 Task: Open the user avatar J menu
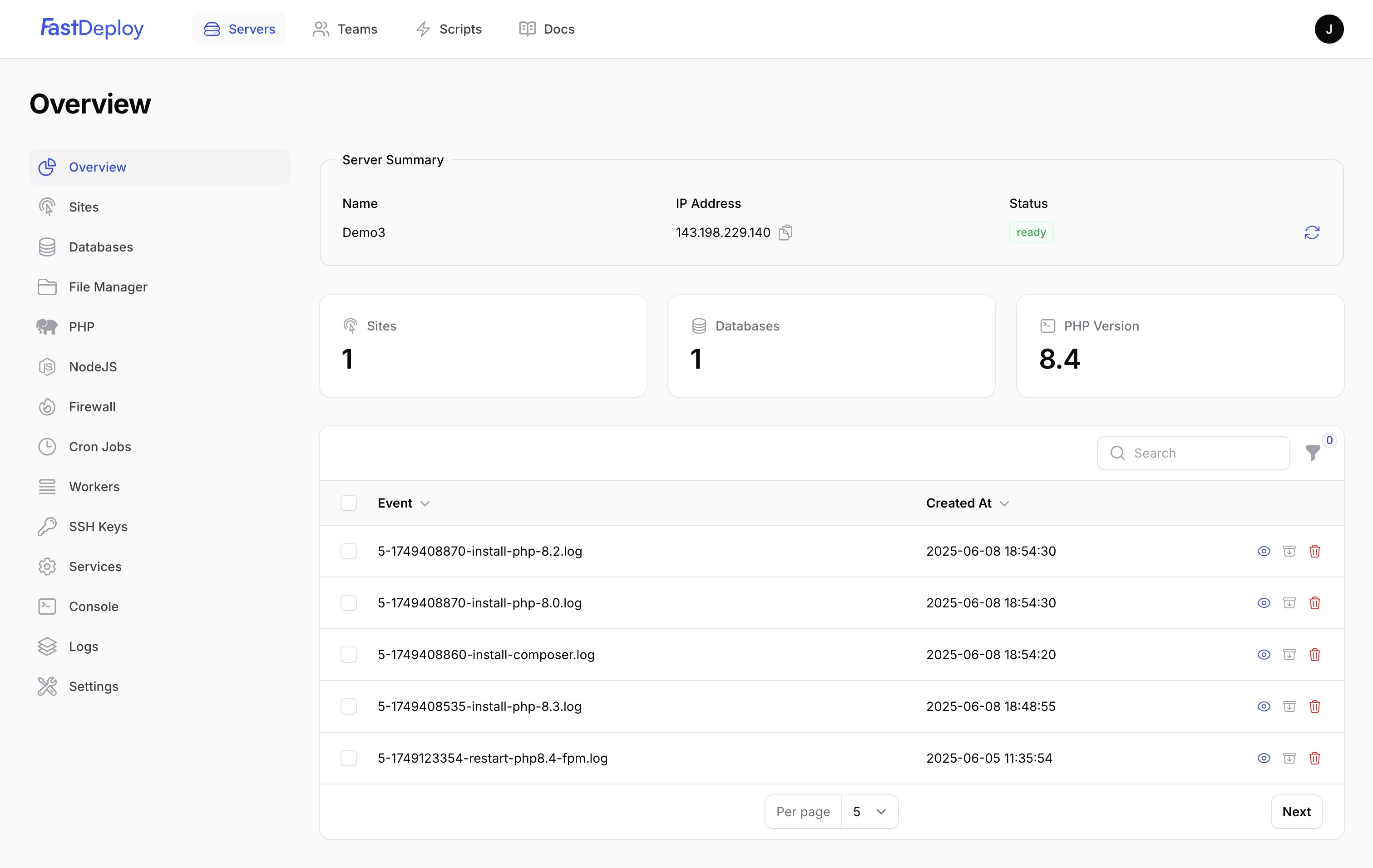pos(1329,29)
